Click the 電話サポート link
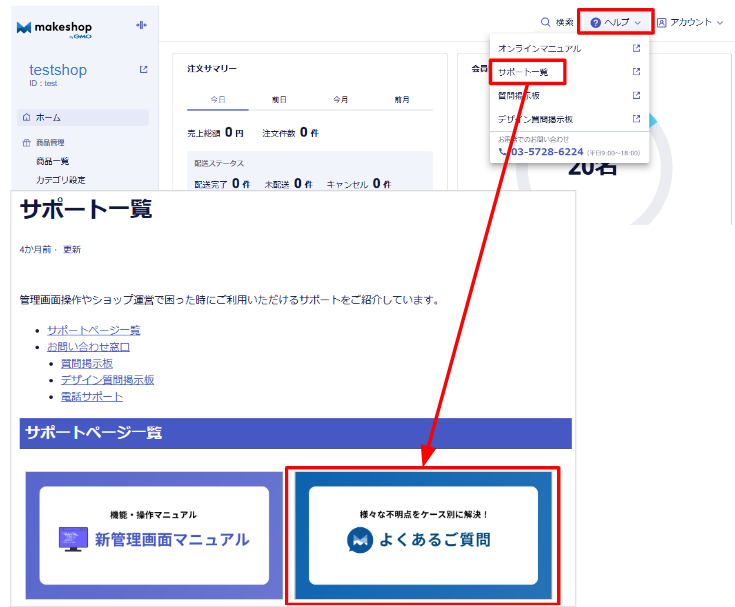735x607 pixels. 92,397
